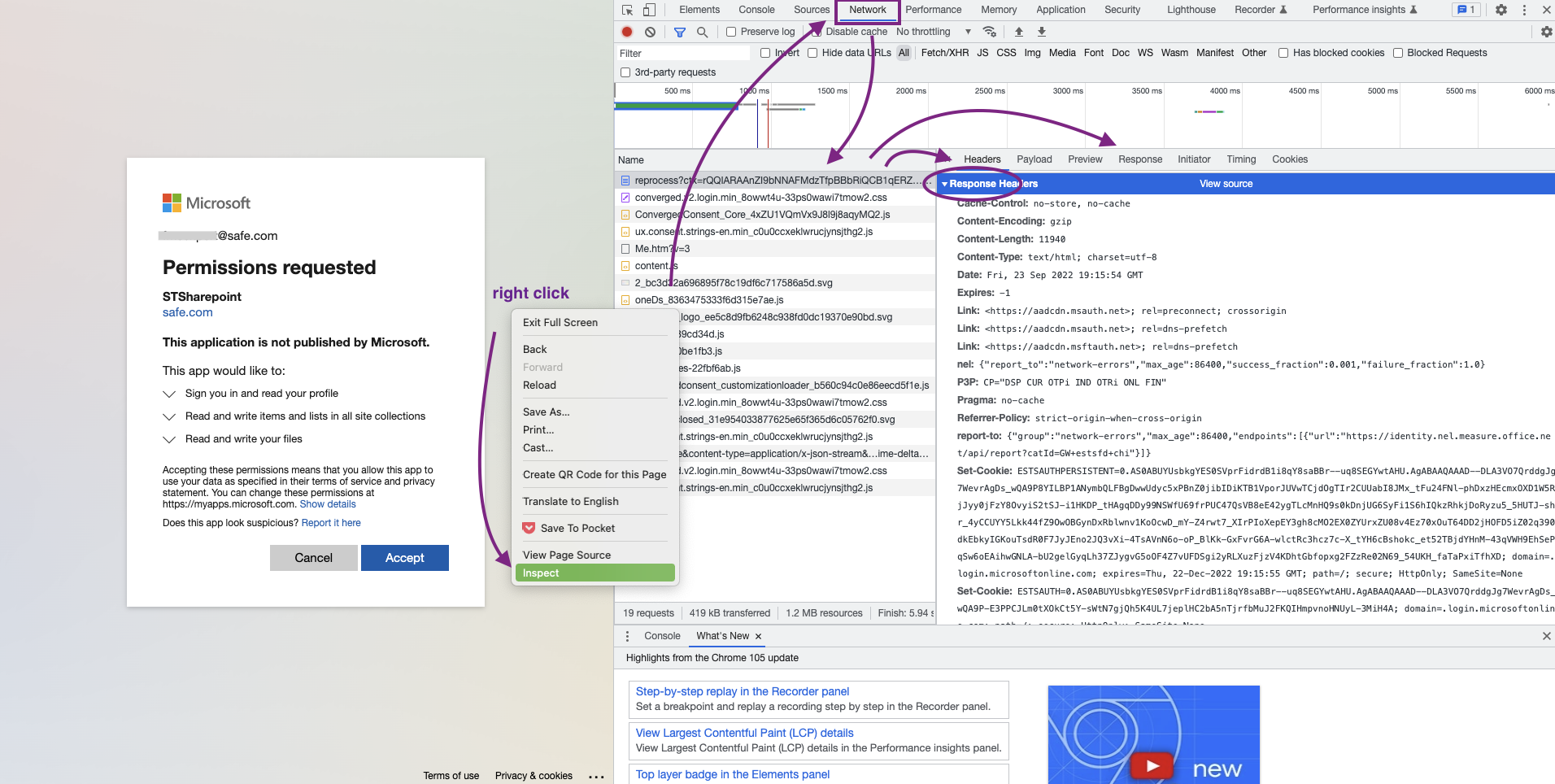
Task: Enable the Preserve log checkbox
Action: click(730, 31)
